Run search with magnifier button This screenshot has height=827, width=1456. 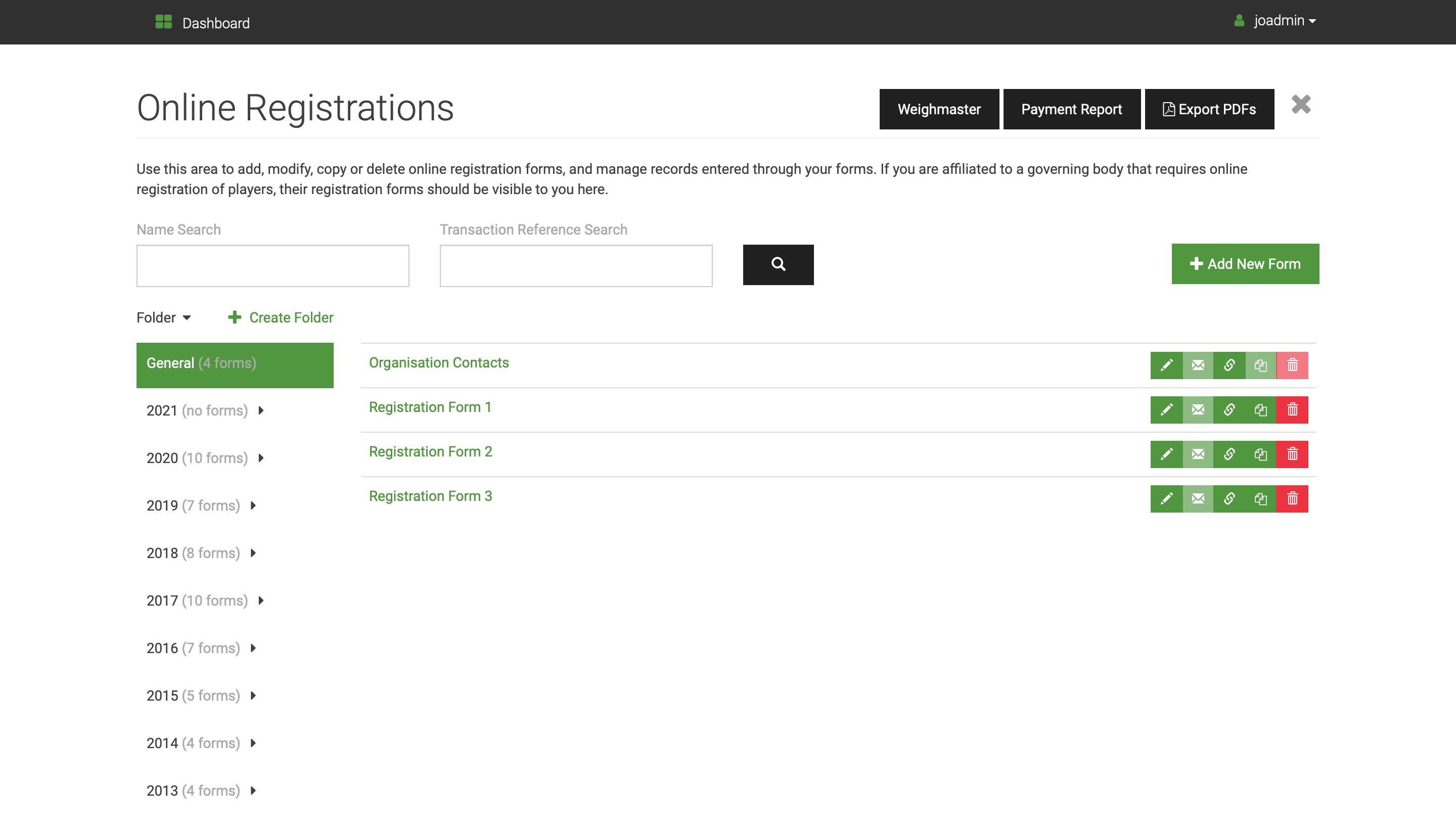778,265
